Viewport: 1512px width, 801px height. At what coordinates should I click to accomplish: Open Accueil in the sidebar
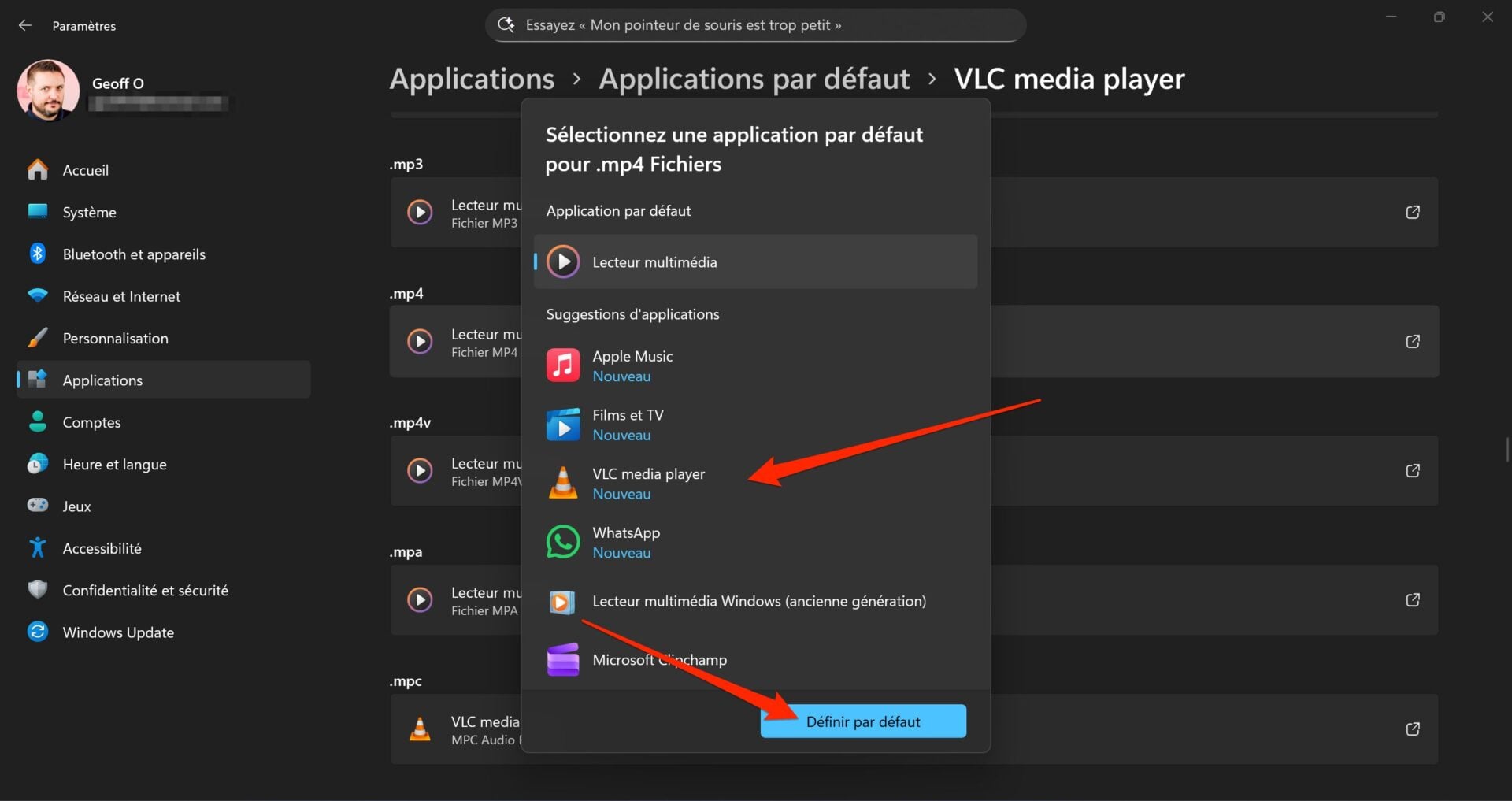coord(164,170)
